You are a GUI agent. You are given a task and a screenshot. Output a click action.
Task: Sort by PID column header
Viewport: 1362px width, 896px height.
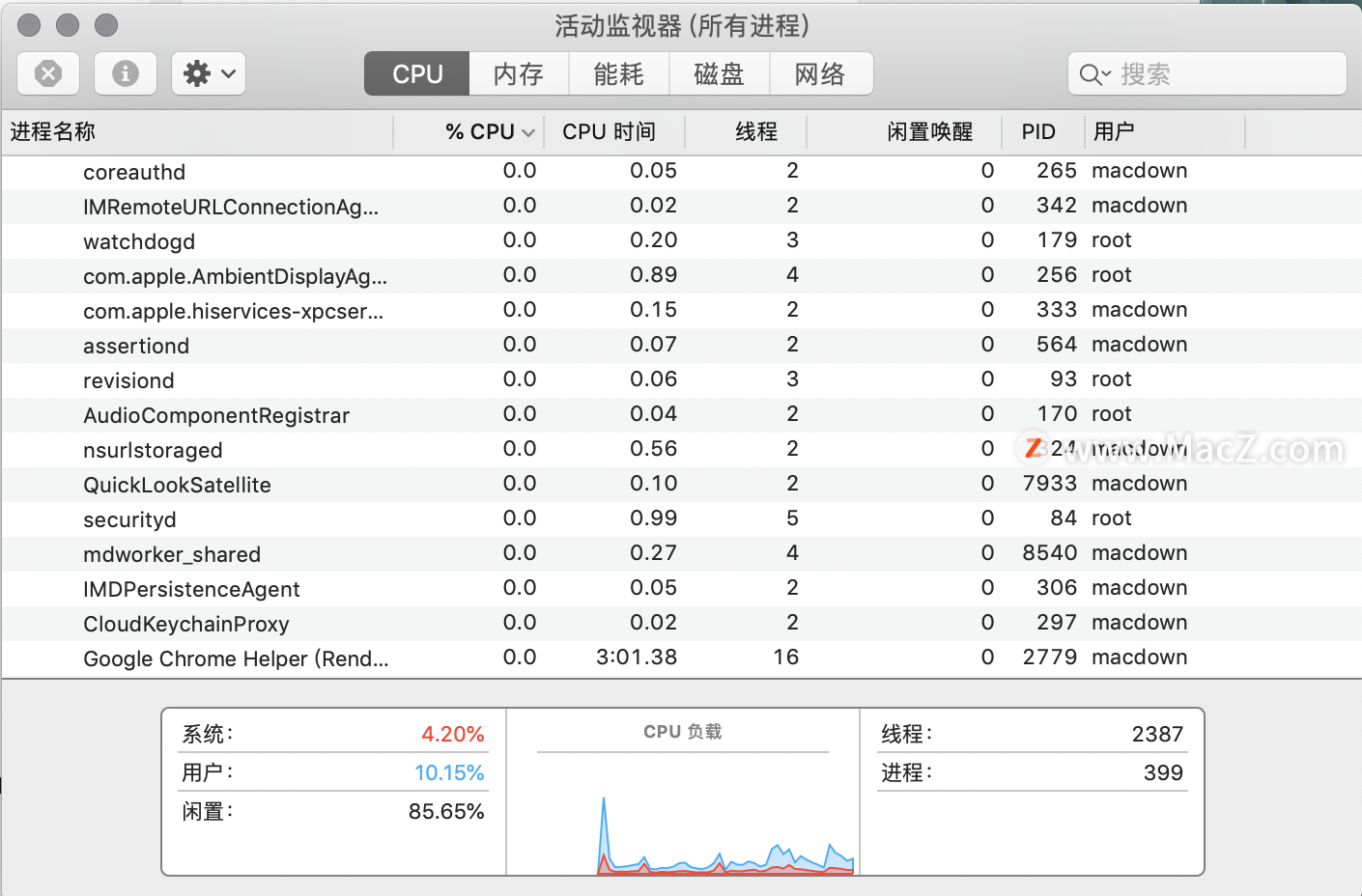1043,132
